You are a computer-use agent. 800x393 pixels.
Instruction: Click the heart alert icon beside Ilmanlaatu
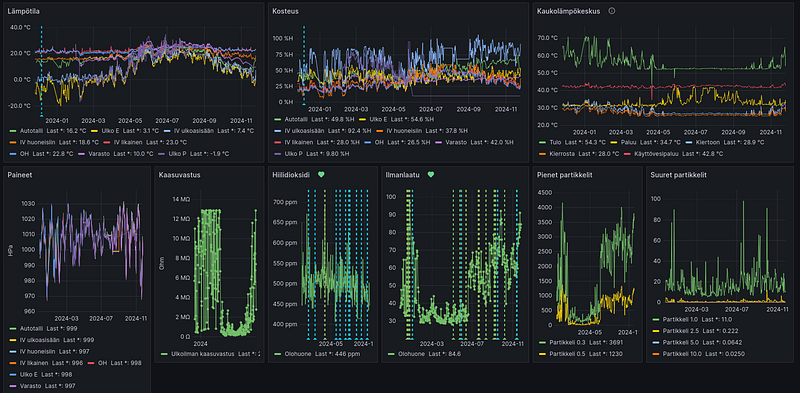click(431, 175)
